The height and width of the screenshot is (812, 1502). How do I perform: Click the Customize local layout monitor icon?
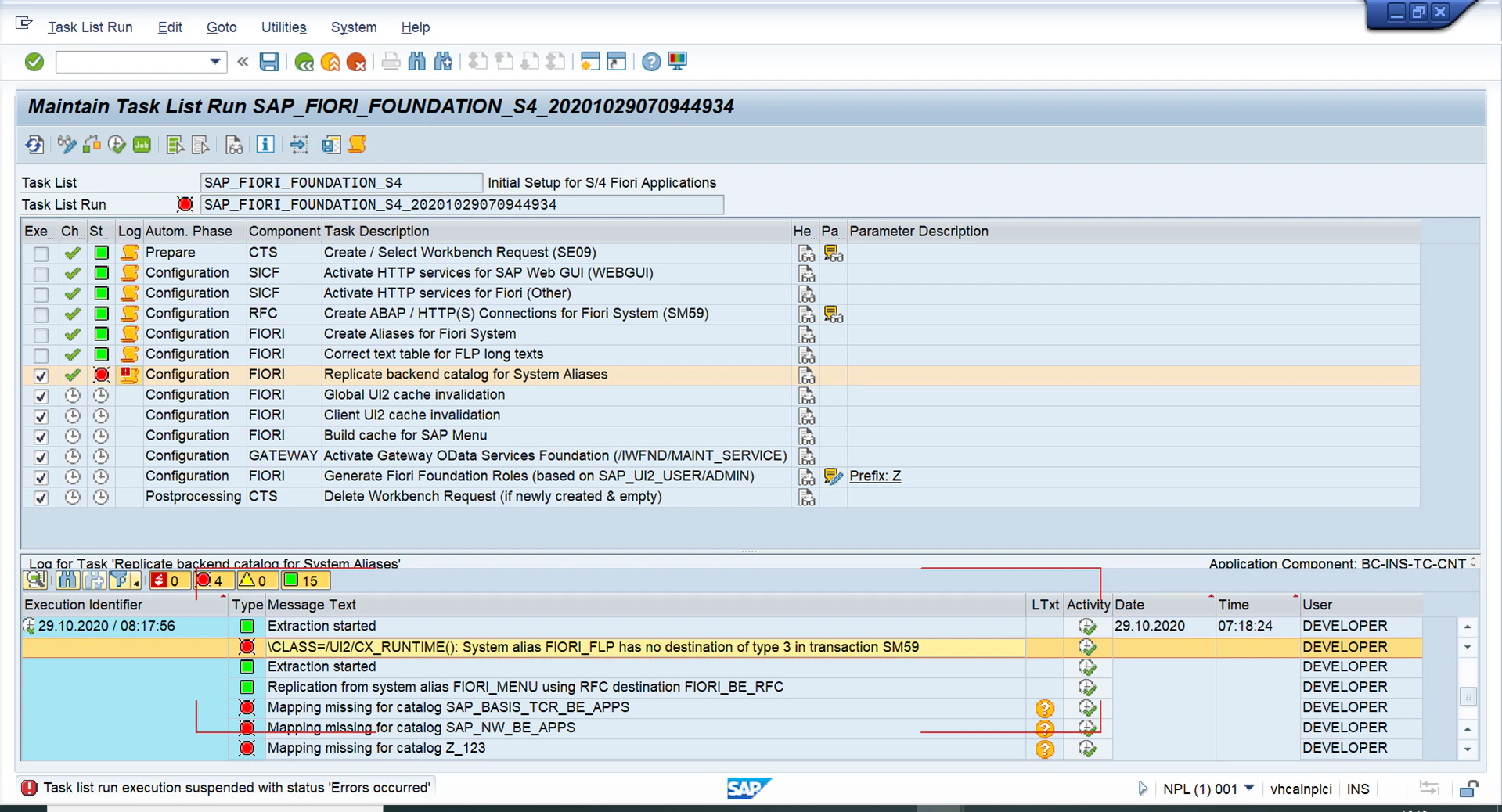coord(678,62)
